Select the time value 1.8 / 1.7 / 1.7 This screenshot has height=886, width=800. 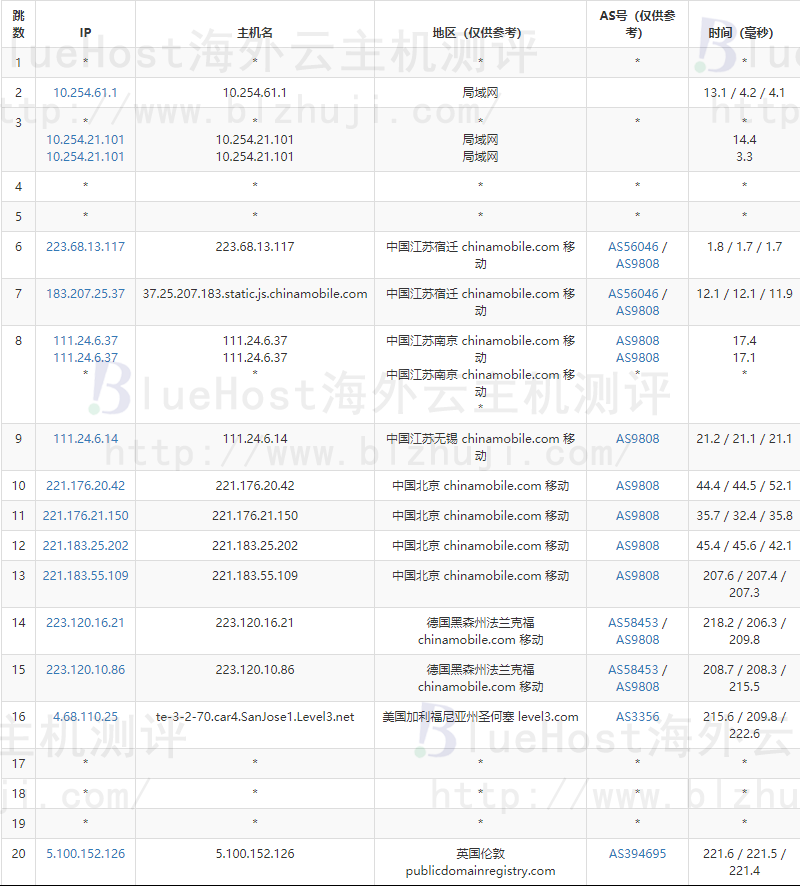click(x=744, y=247)
